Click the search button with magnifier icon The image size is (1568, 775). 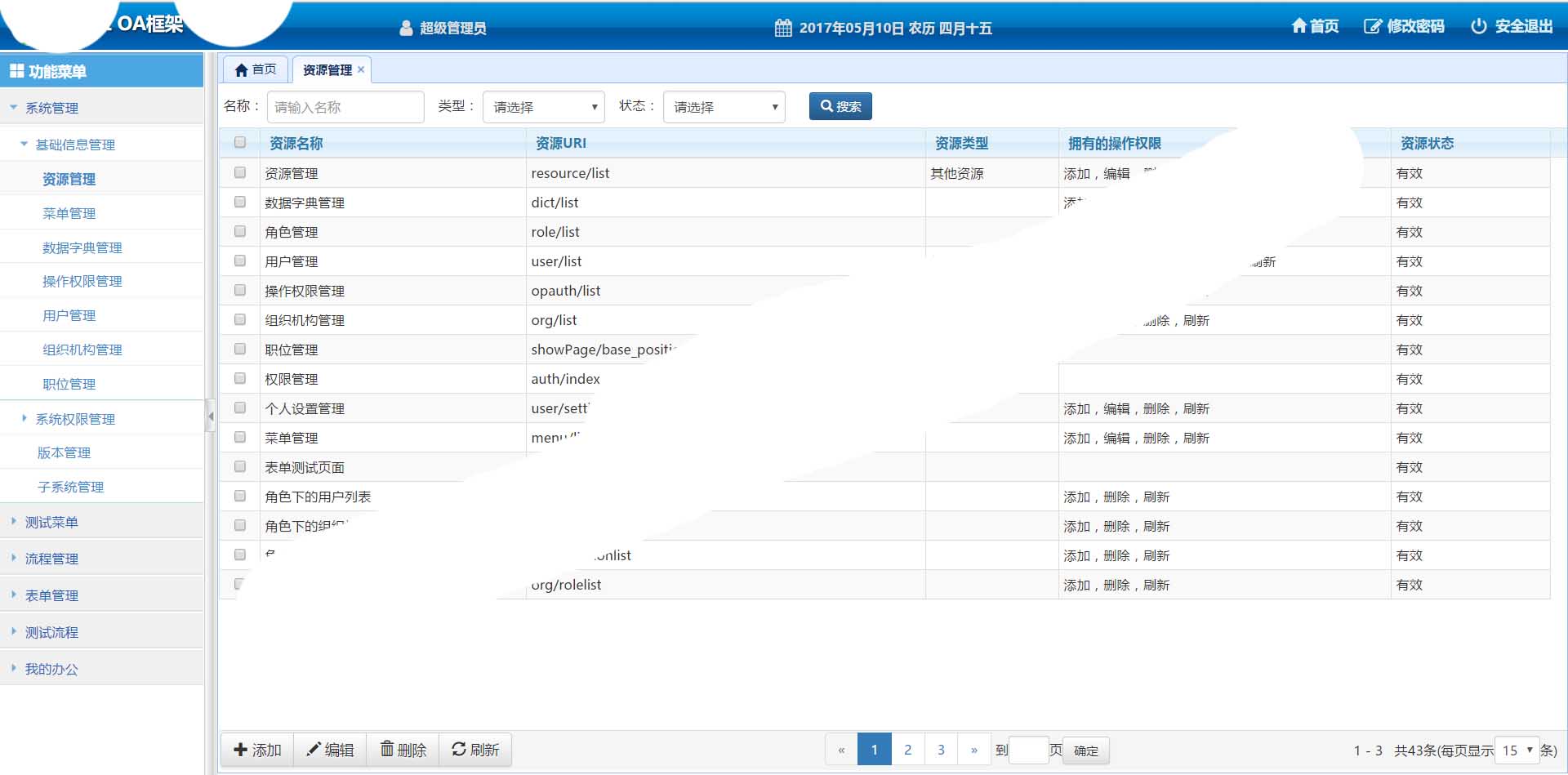pyautogui.click(x=840, y=106)
